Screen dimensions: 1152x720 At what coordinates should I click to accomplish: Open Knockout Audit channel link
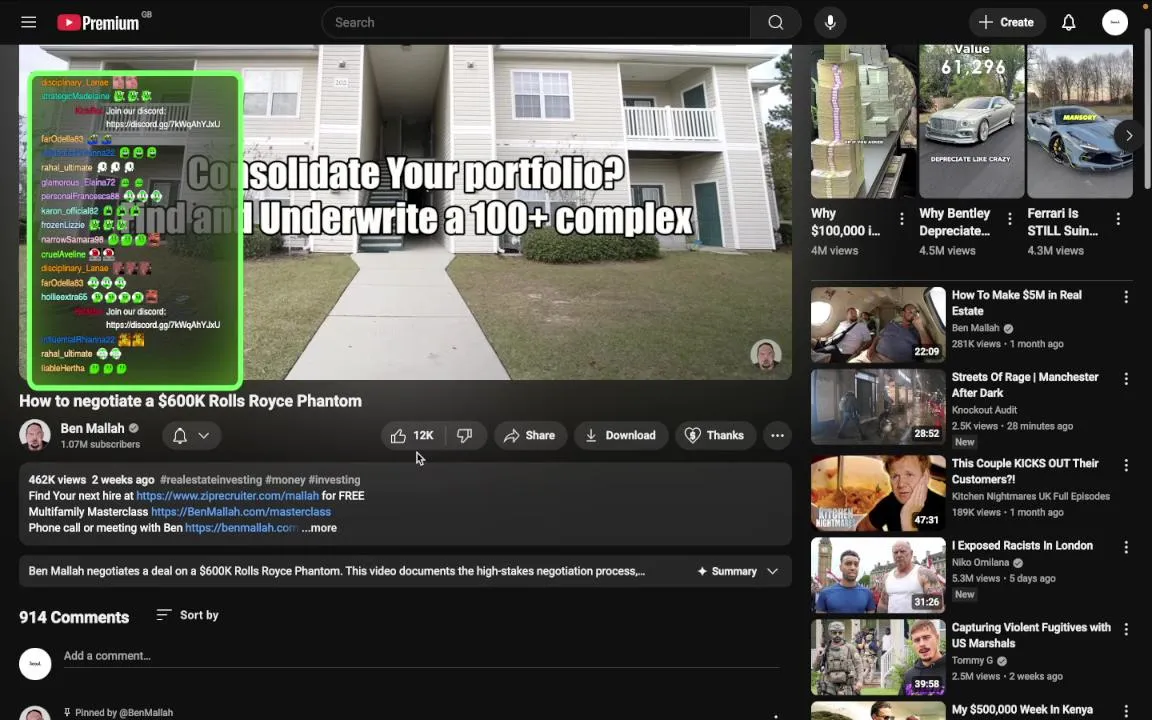click(x=984, y=410)
